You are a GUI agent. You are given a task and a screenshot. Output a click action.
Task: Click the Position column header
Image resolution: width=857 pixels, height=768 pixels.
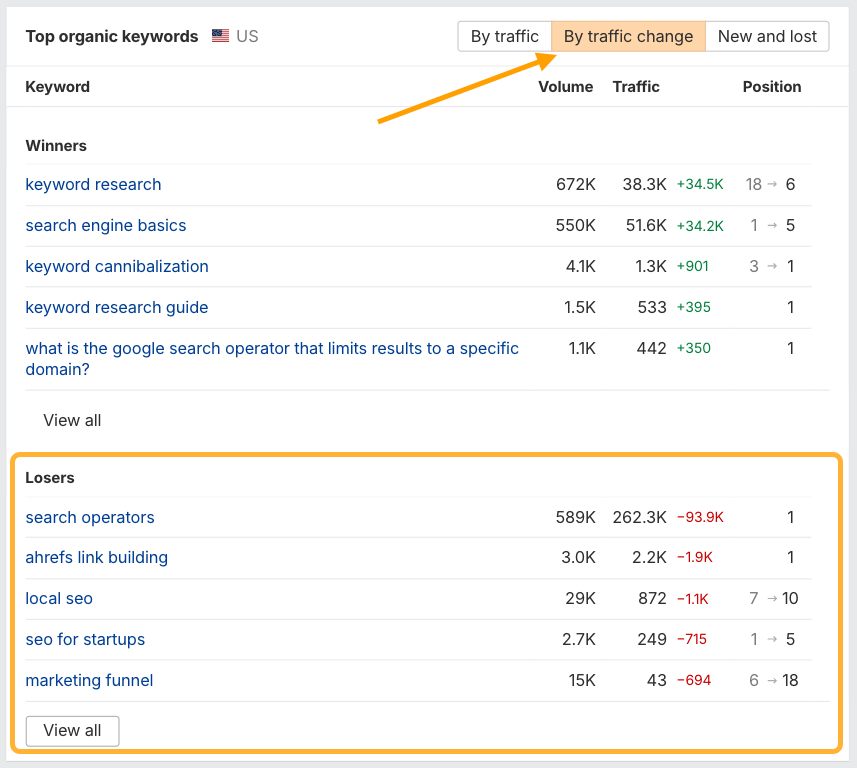(771, 87)
